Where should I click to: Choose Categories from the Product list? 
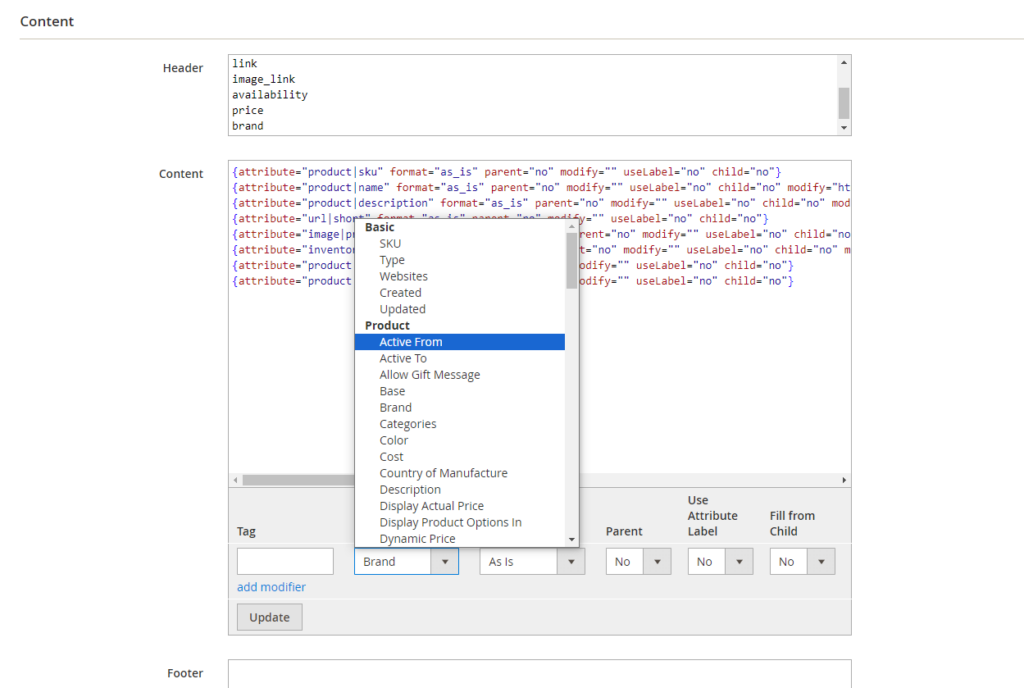[x=408, y=424]
